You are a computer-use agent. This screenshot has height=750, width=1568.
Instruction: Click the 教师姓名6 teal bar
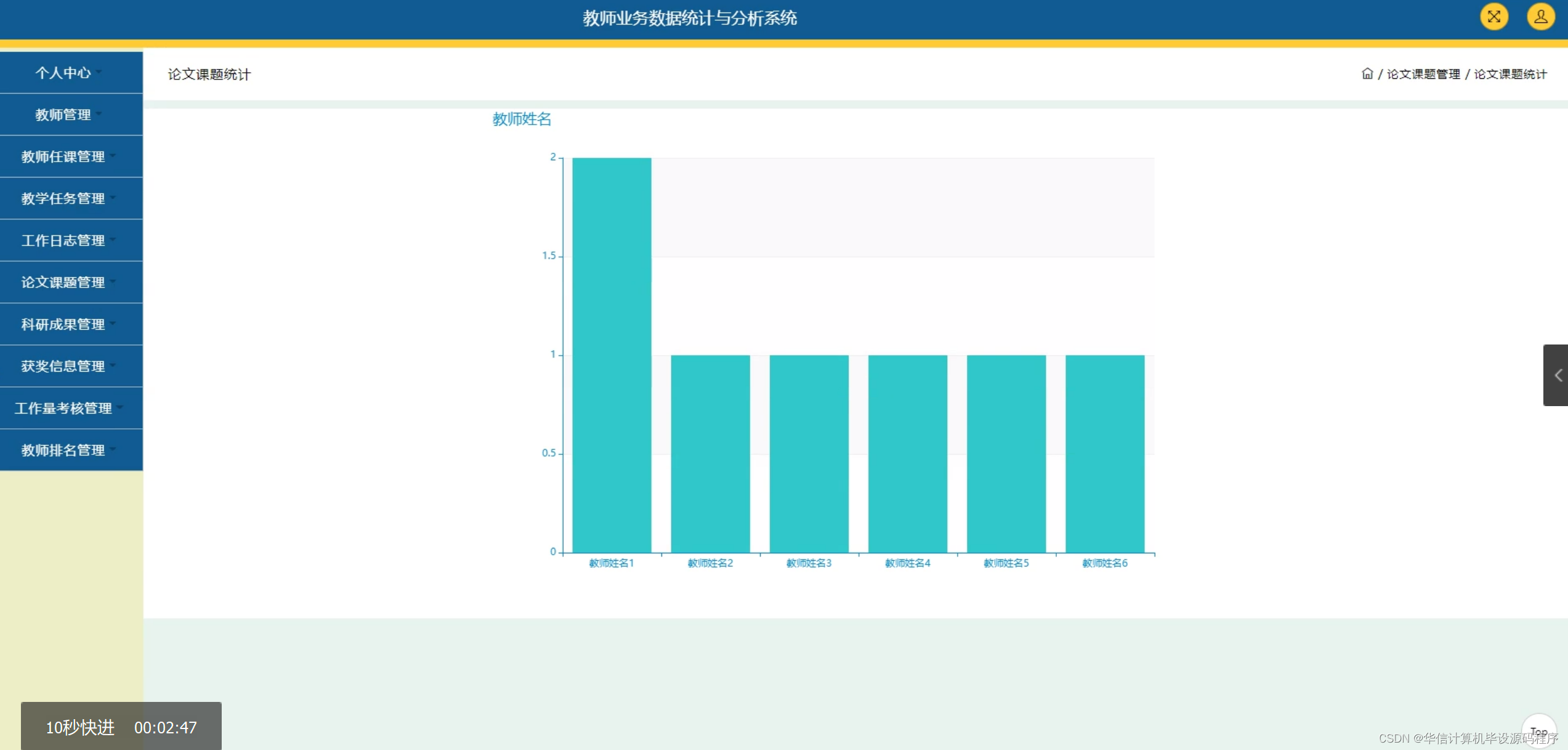coord(1105,454)
